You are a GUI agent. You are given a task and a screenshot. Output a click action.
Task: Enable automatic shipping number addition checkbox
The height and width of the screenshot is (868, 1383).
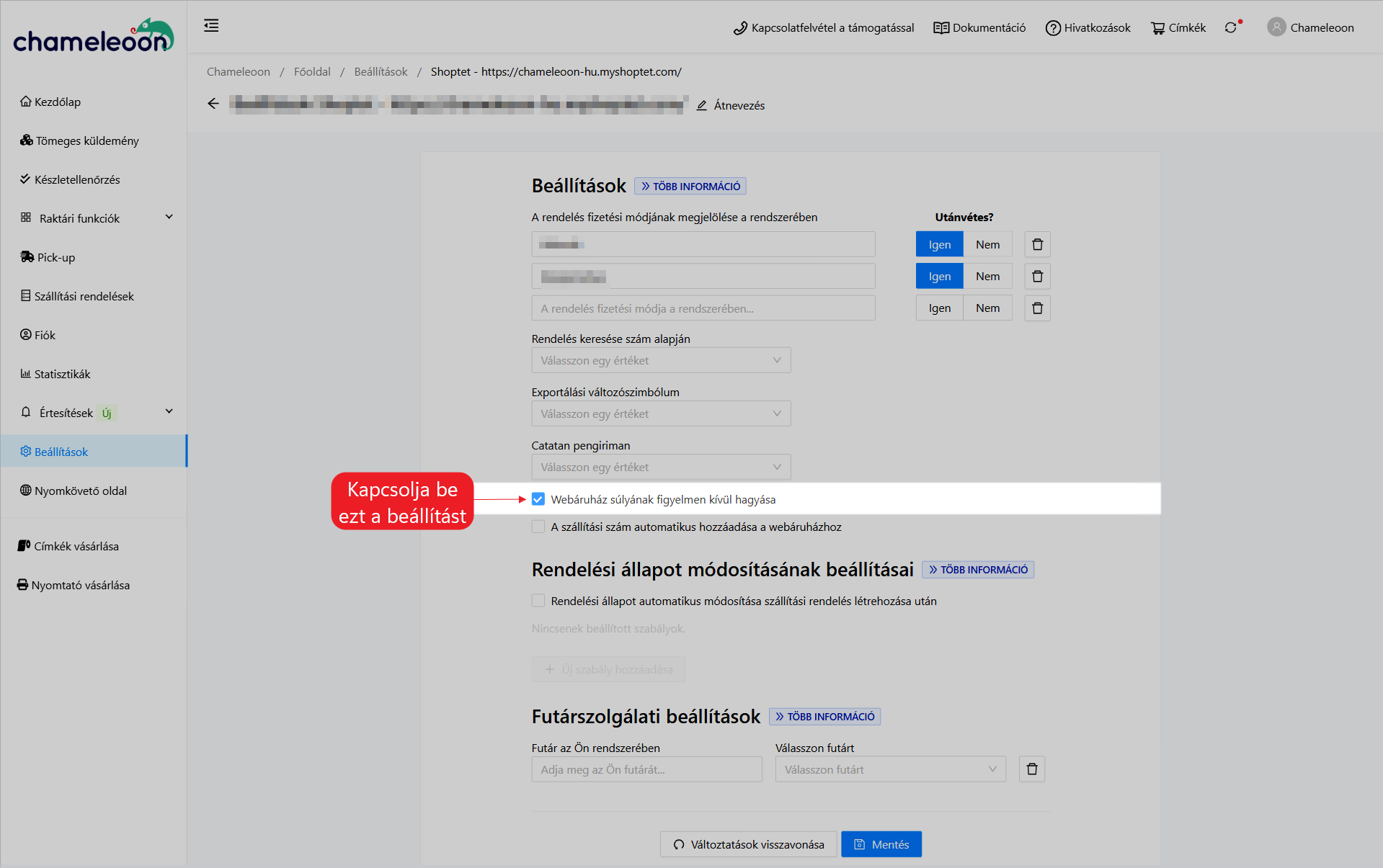538,527
